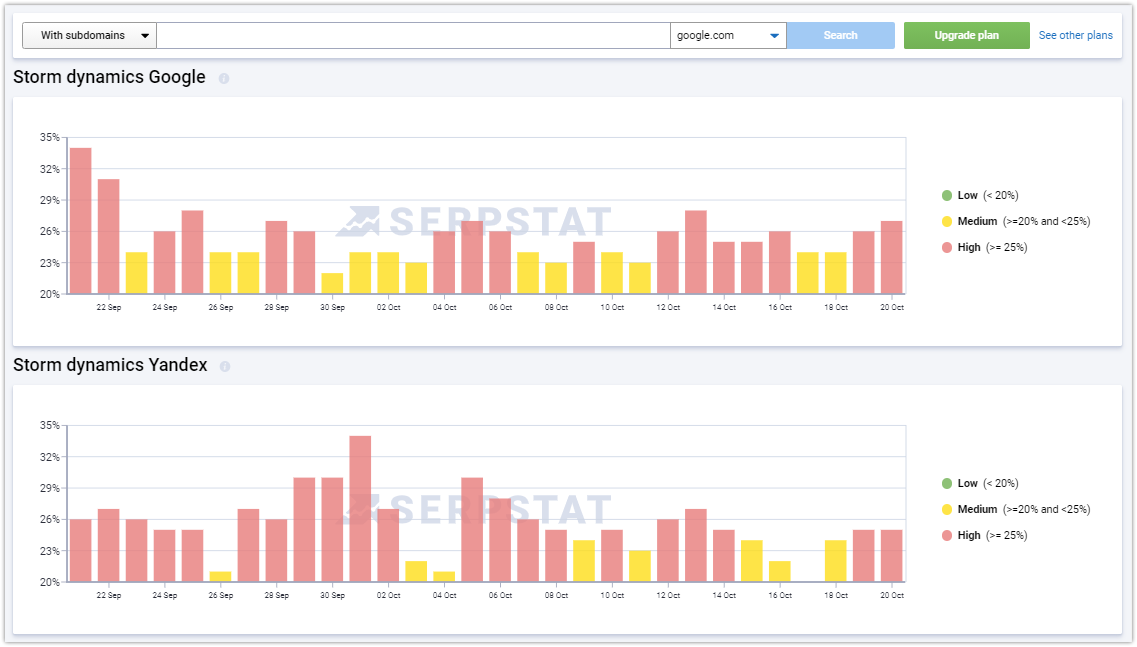Select yellow 10 Oct bar in Google chart

[x=612, y=273]
